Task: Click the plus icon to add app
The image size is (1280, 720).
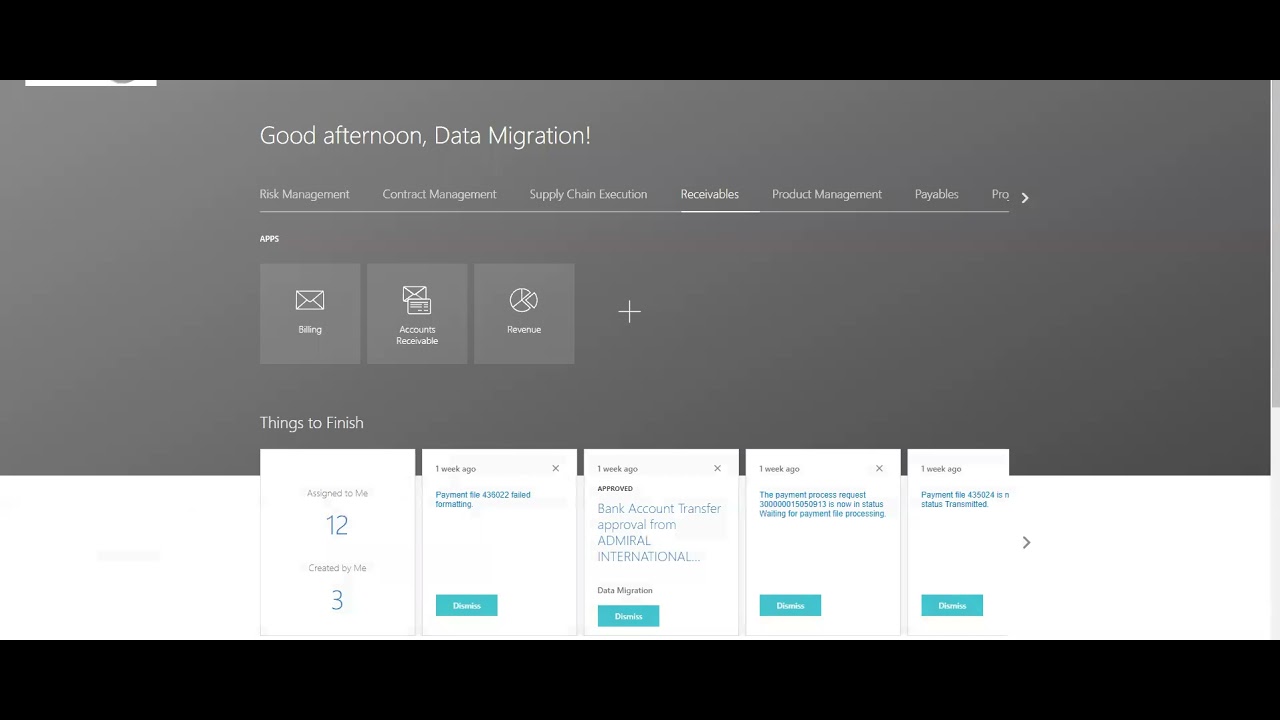Action: [x=629, y=313]
